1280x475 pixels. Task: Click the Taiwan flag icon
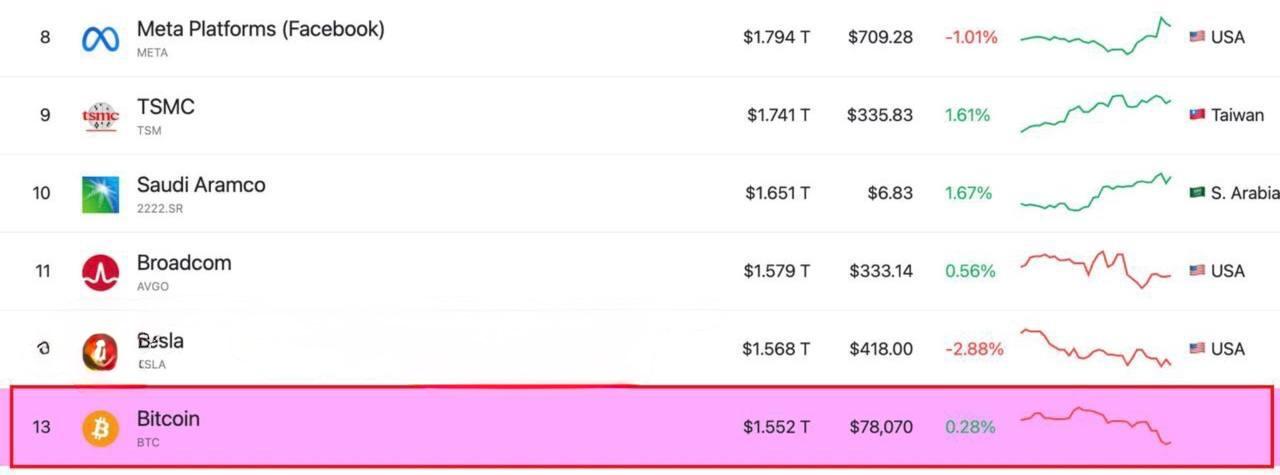(x=1197, y=115)
